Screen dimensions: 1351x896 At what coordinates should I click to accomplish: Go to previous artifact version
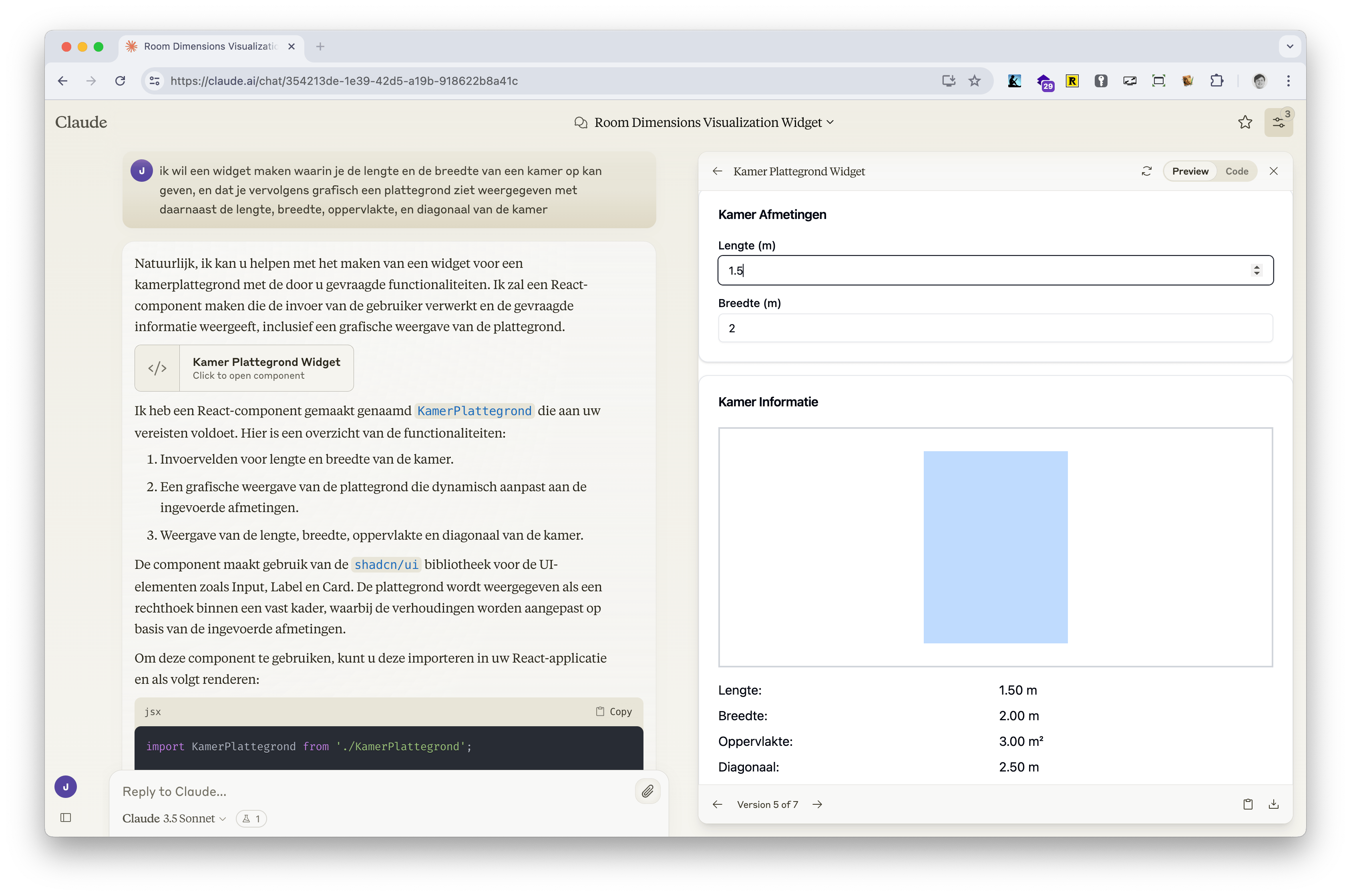(718, 804)
